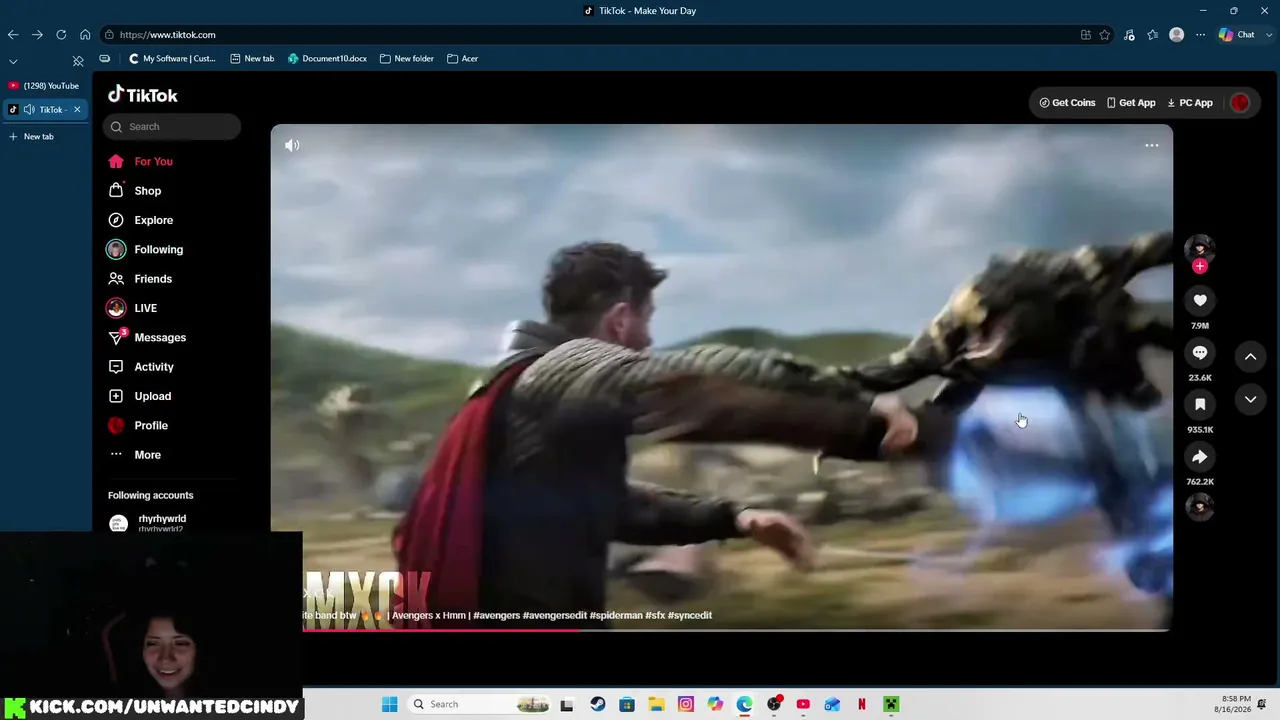The width and height of the screenshot is (1280, 720).
Task: Like the video with heart icon
Action: pyautogui.click(x=1200, y=301)
